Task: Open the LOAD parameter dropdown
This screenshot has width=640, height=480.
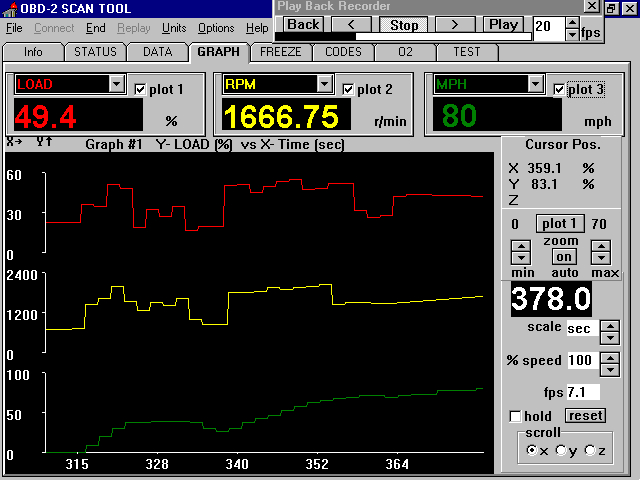Action: (x=116, y=84)
